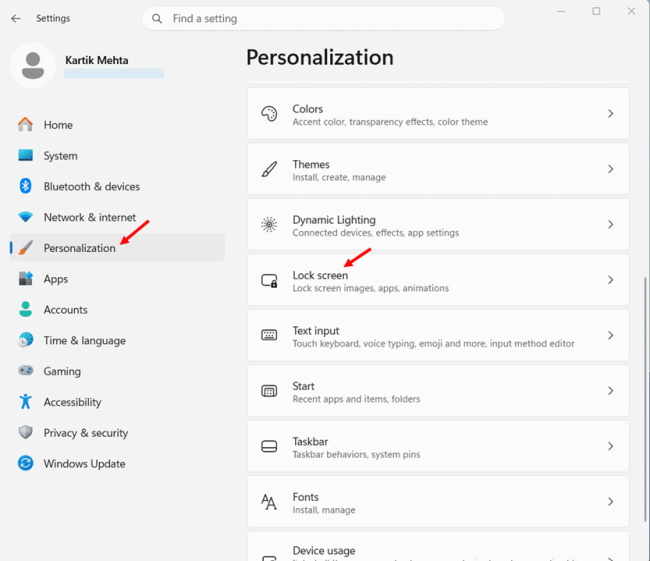Viewport: 650px width, 561px height.
Task: Open the Text input settings card
Action: click(438, 335)
